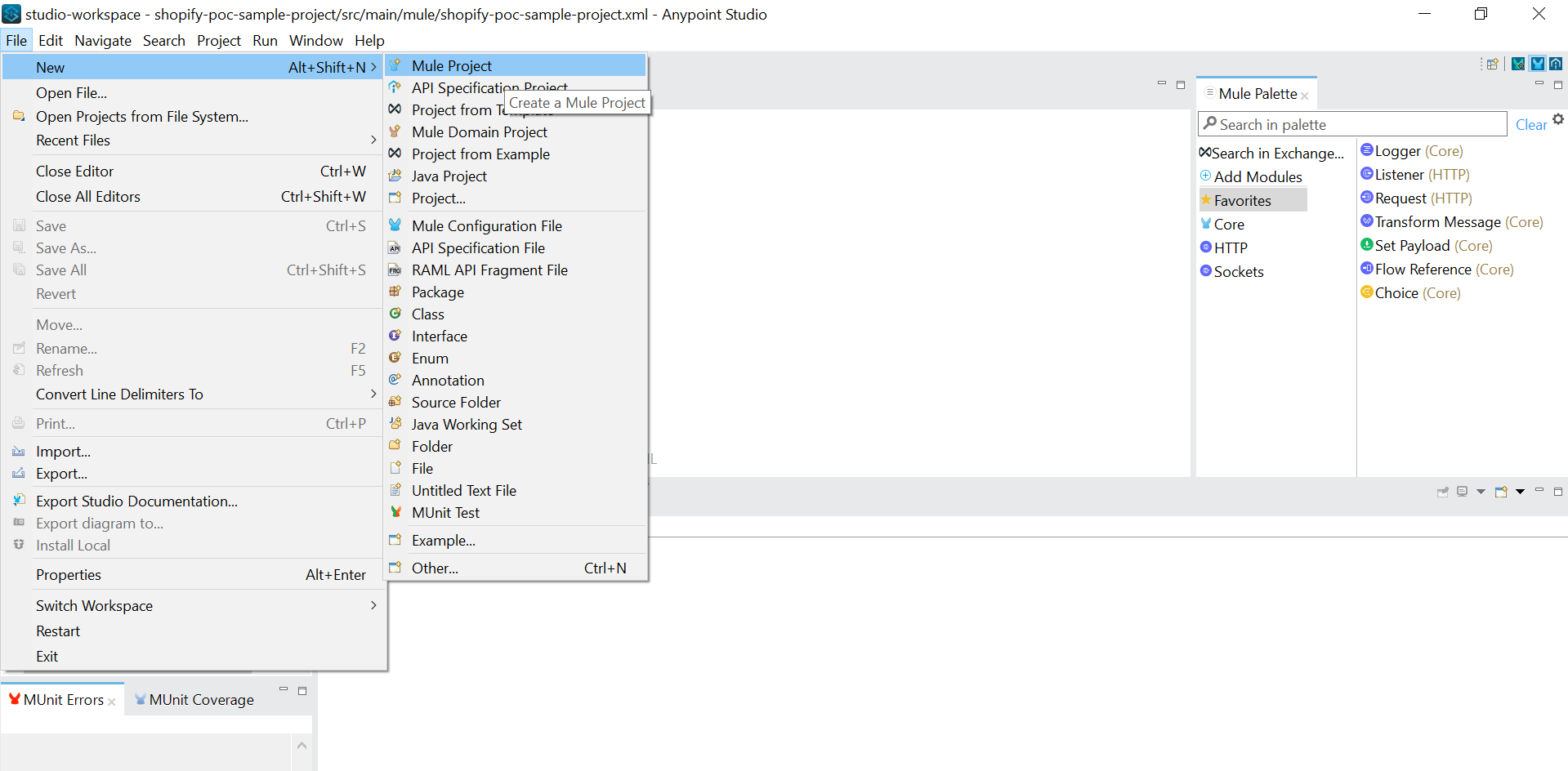This screenshot has height=771, width=1568.
Task: Select the Java Working Set icon
Action: [x=395, y=424]
